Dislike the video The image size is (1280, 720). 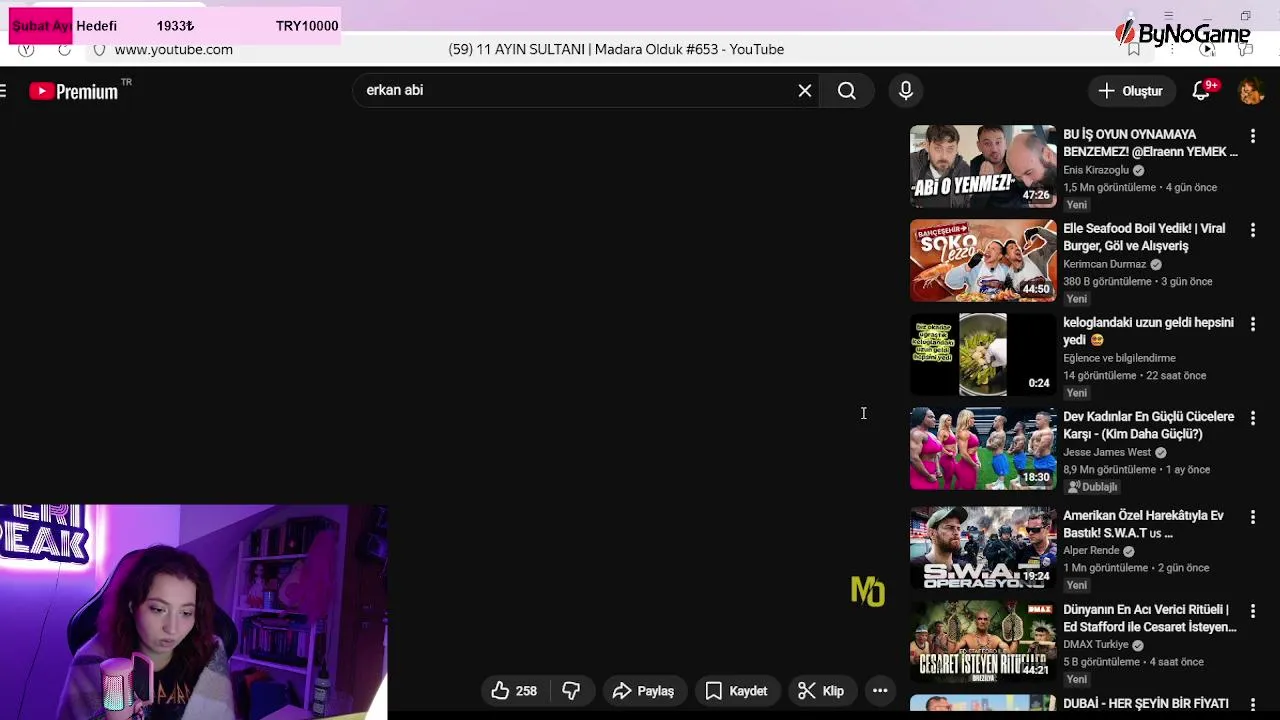tap(571, 691)
